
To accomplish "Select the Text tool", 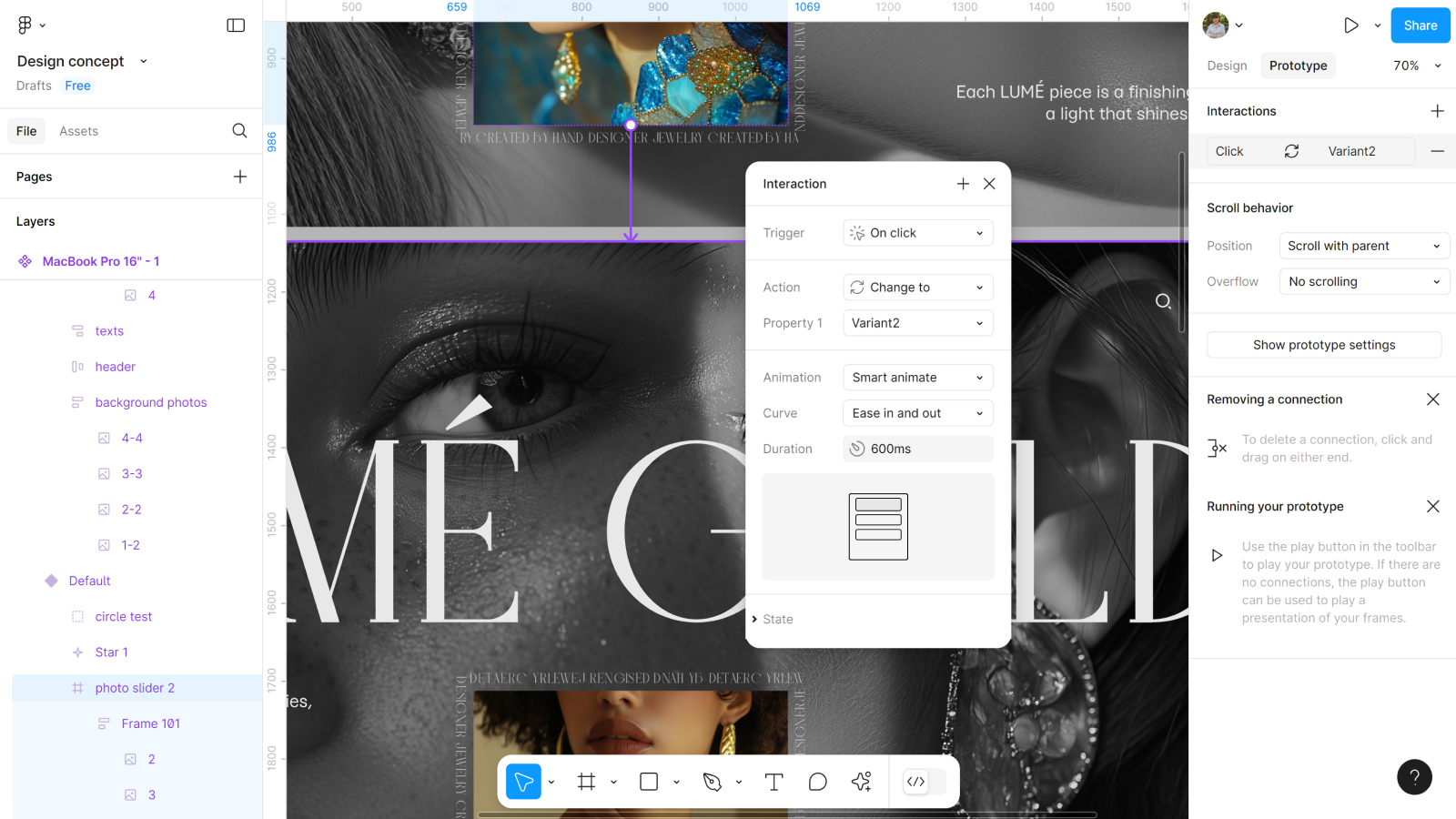I will [x=773, y=782].
